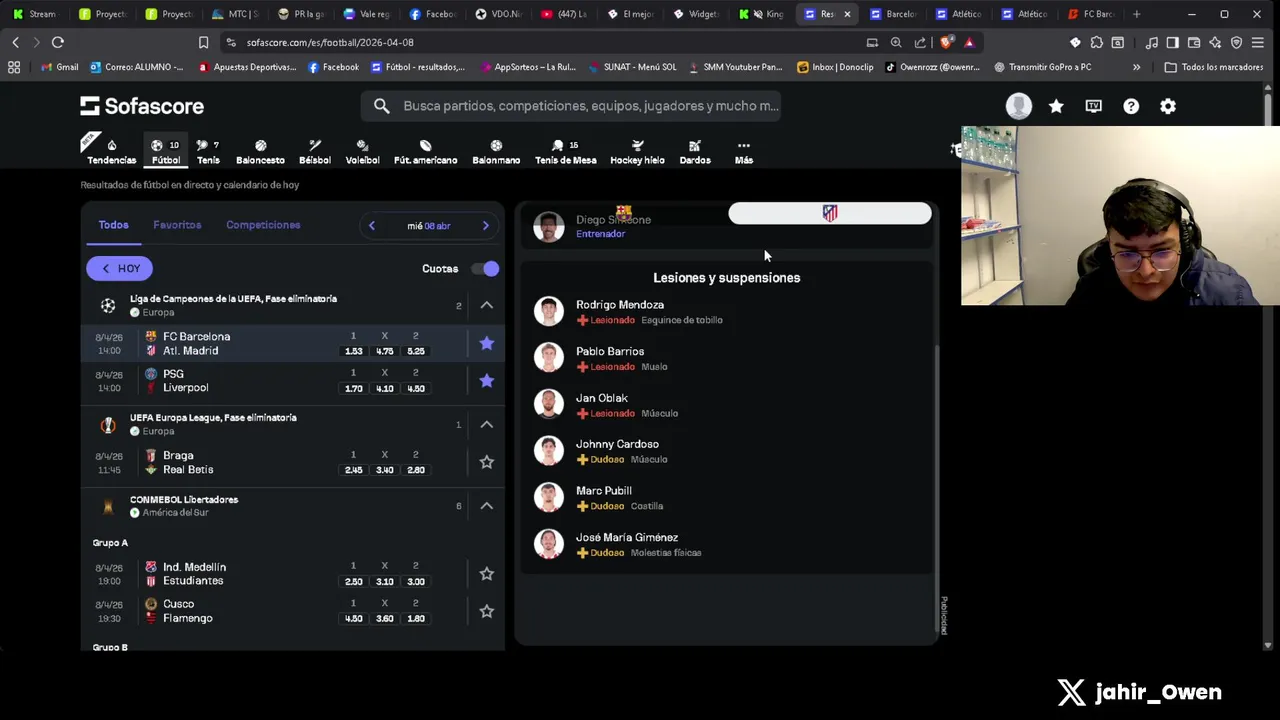Show more bookmarks chevron

pos(1136,67)
